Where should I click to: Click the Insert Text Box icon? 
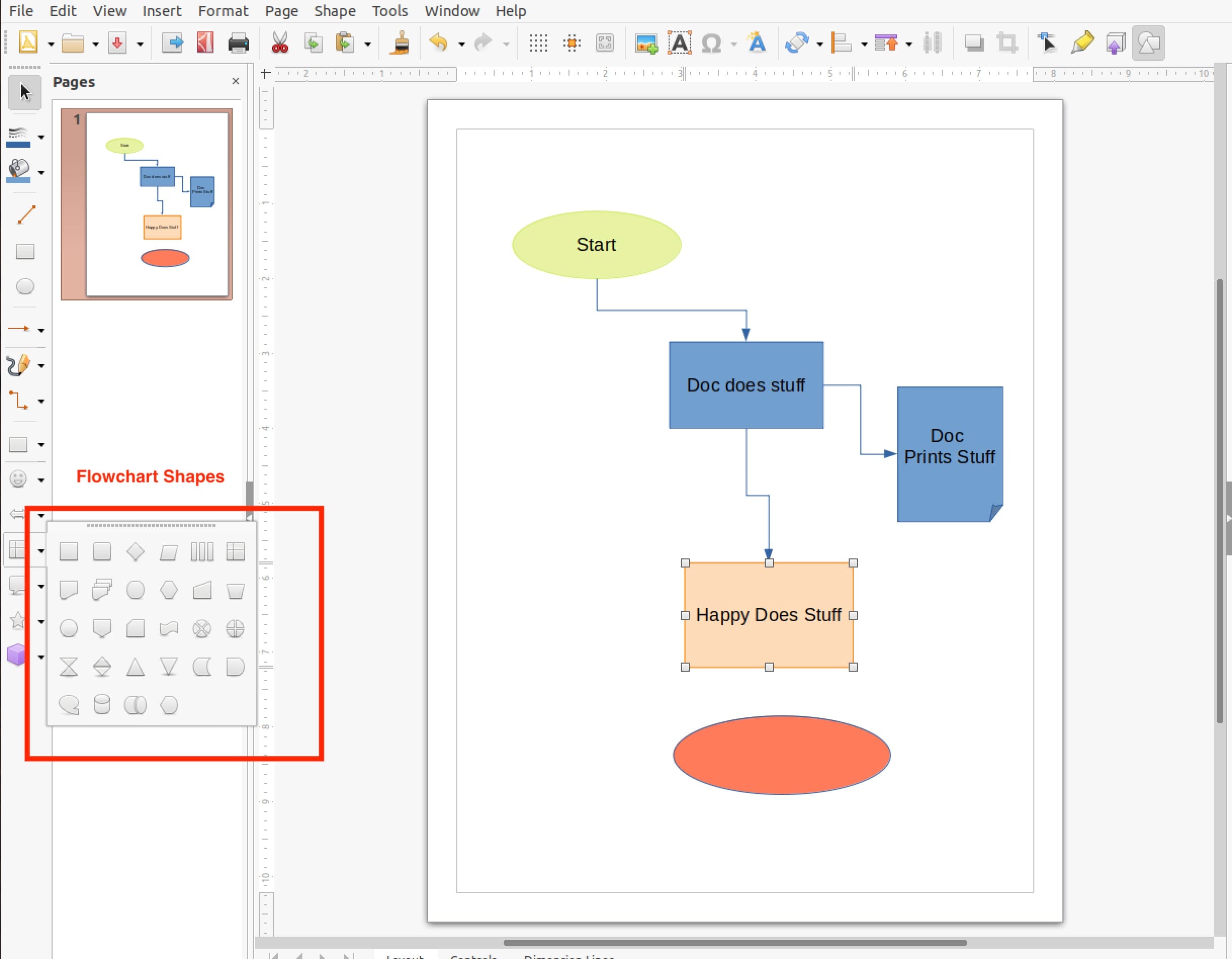coord(679,43)
